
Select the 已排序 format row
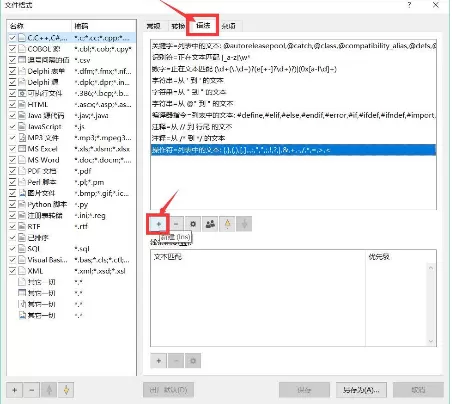tap(71, 238)
